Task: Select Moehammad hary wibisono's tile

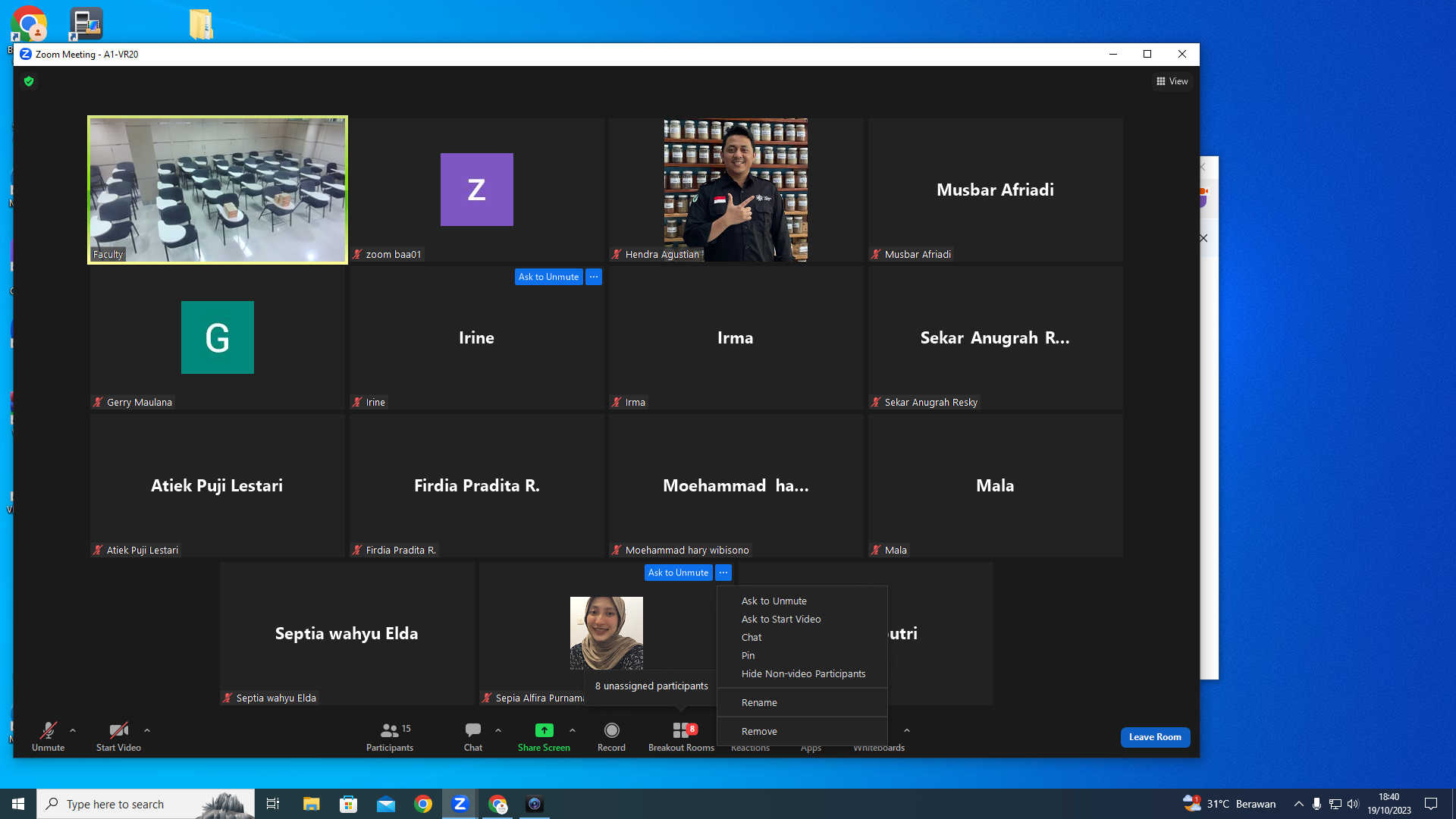Action: click(736, 485)
